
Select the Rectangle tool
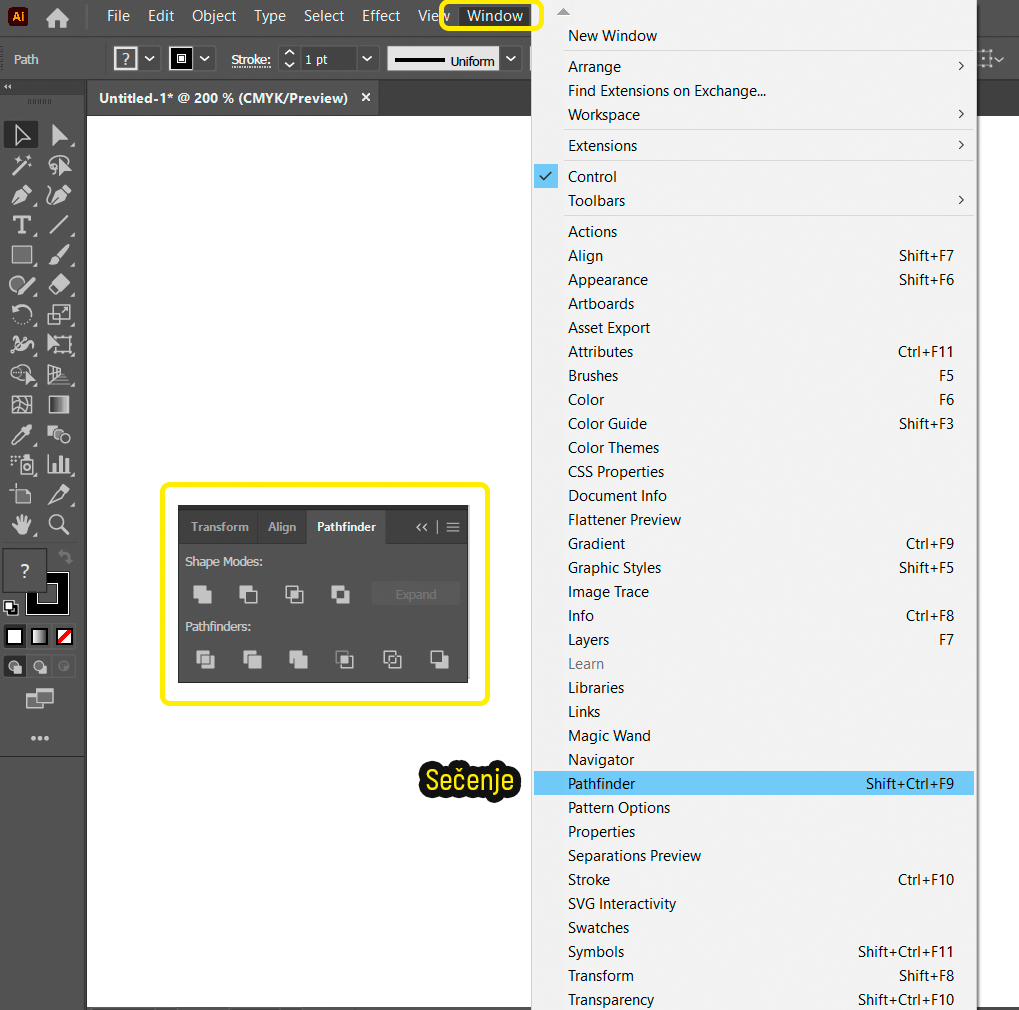coord(21,255)
